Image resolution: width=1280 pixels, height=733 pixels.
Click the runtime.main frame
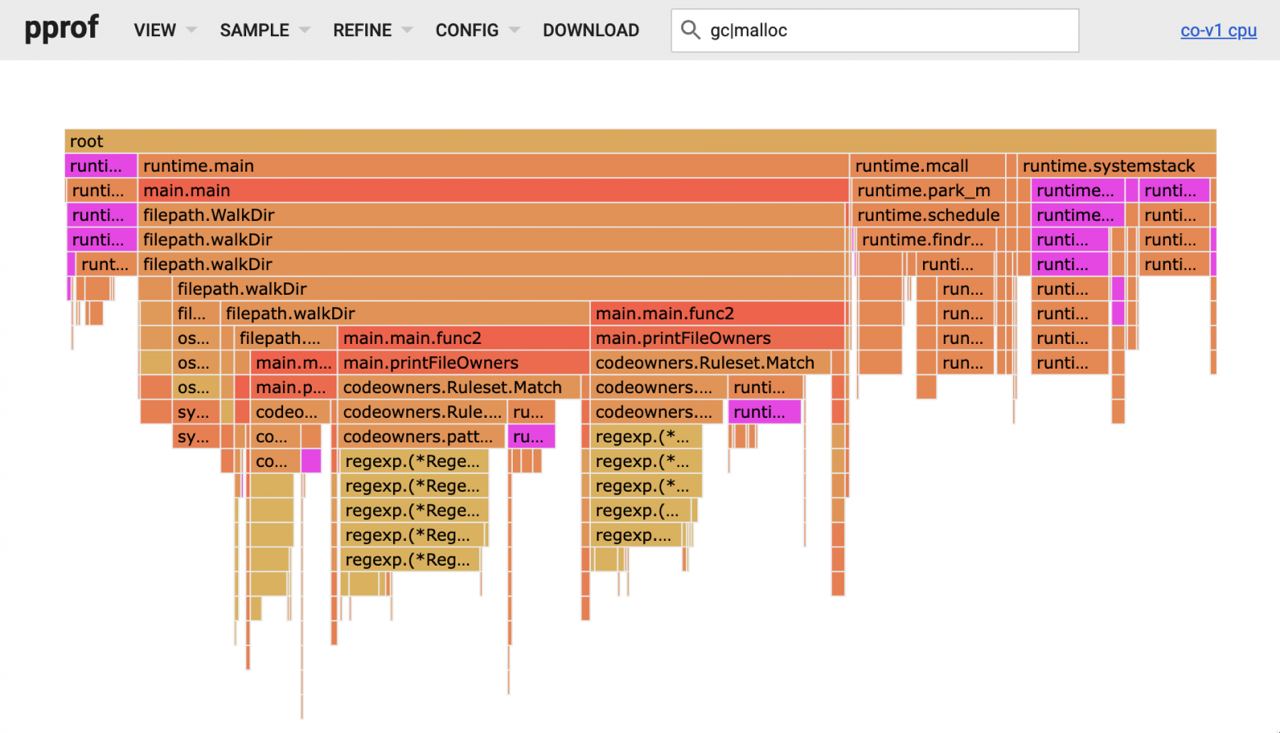(493, 166)
